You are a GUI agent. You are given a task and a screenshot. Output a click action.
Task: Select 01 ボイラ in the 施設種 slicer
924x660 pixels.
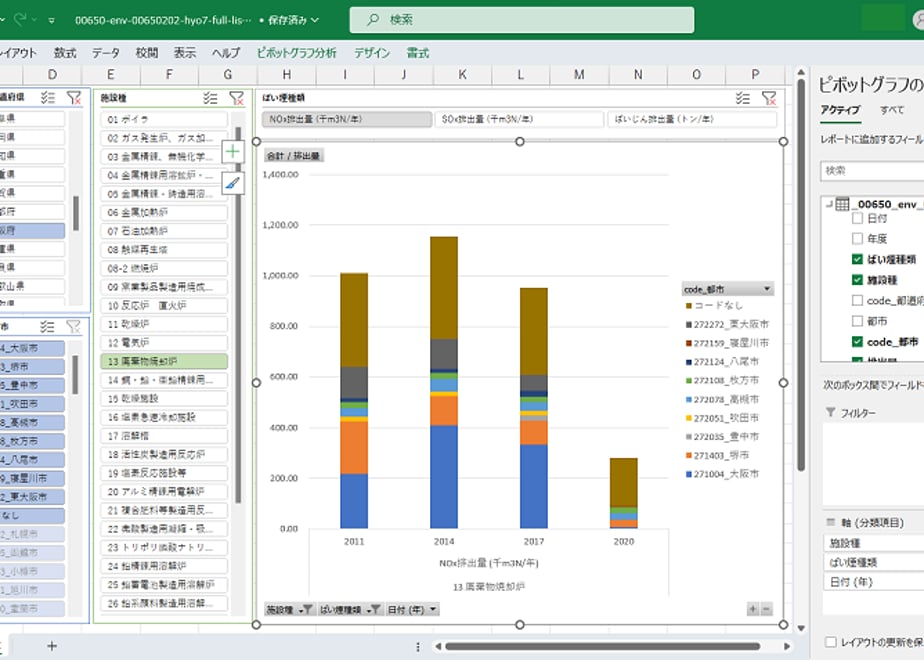tap(164, 119)
